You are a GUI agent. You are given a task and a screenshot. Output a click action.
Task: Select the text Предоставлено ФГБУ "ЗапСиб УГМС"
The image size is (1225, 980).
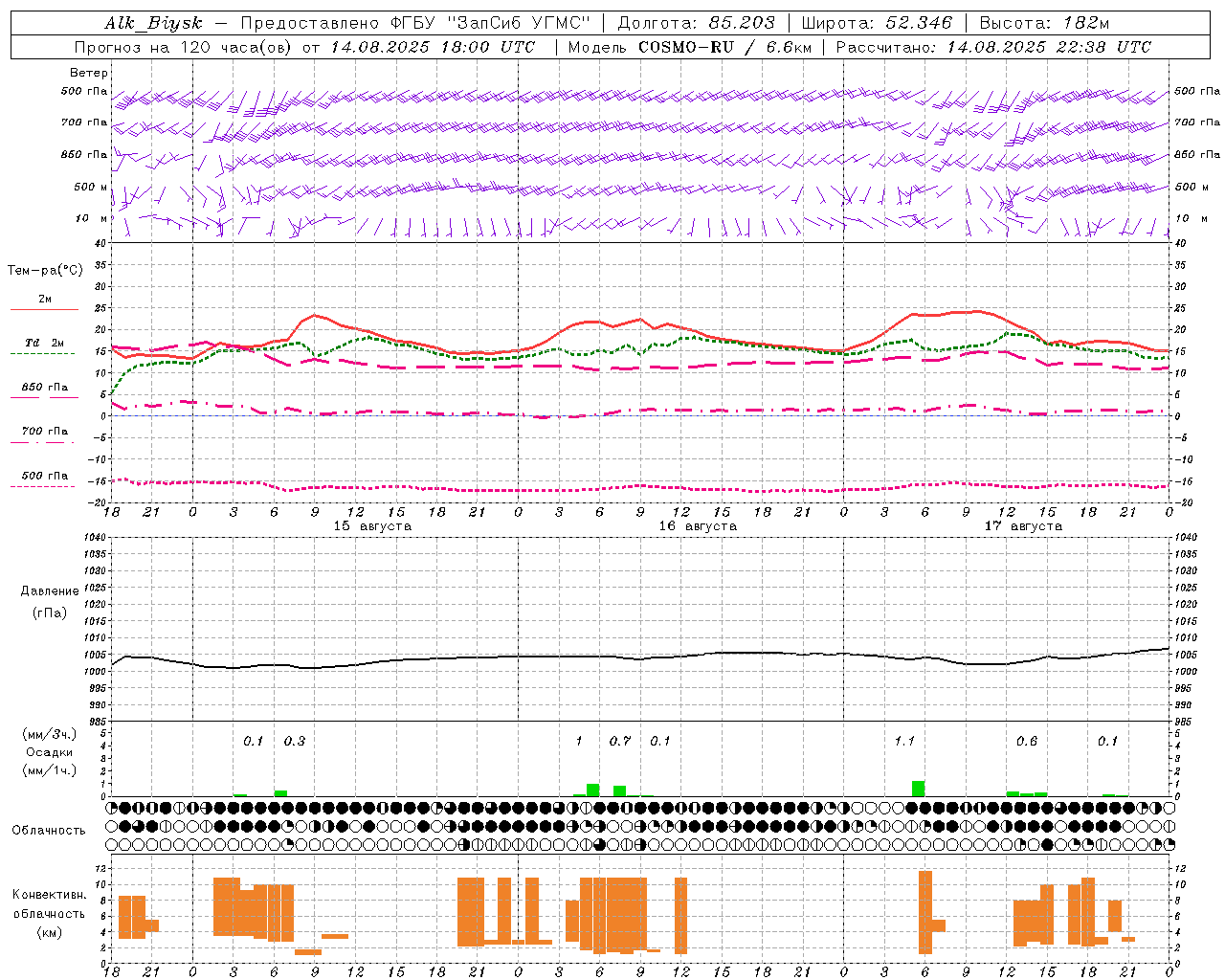coord(415,23)
